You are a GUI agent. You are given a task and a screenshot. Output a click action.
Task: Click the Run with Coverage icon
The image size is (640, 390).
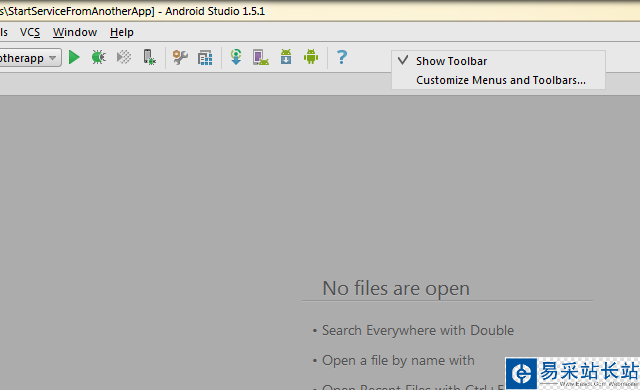(x=124, y=57)
